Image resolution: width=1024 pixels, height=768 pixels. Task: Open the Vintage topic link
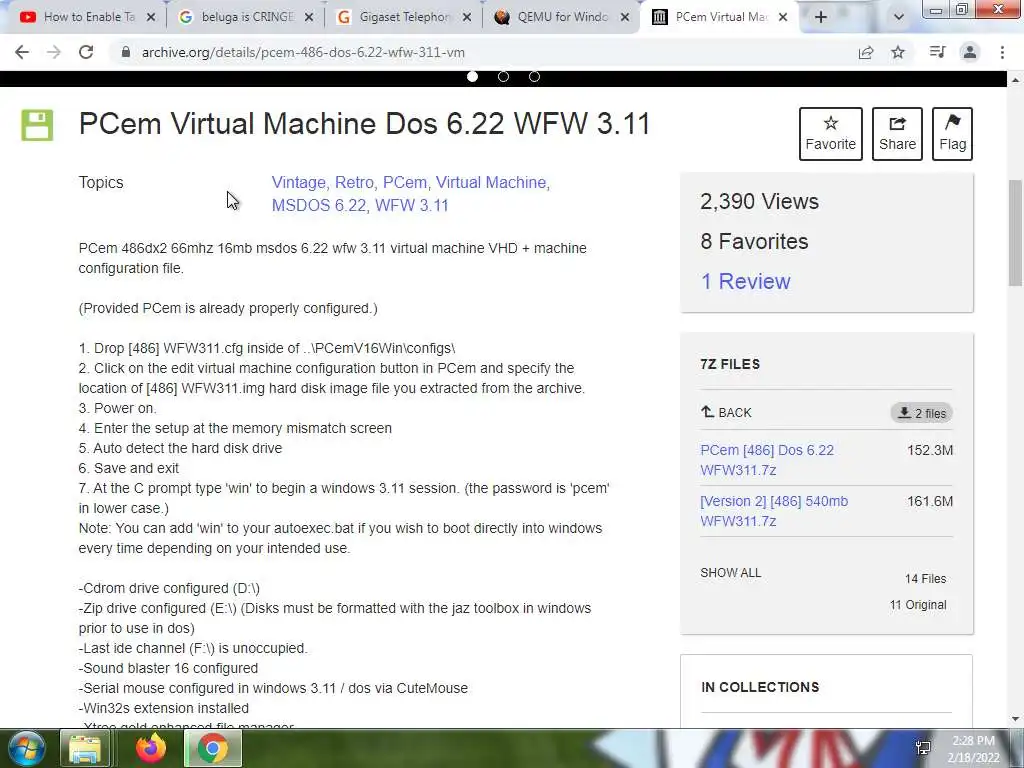[x=299, y=183]
